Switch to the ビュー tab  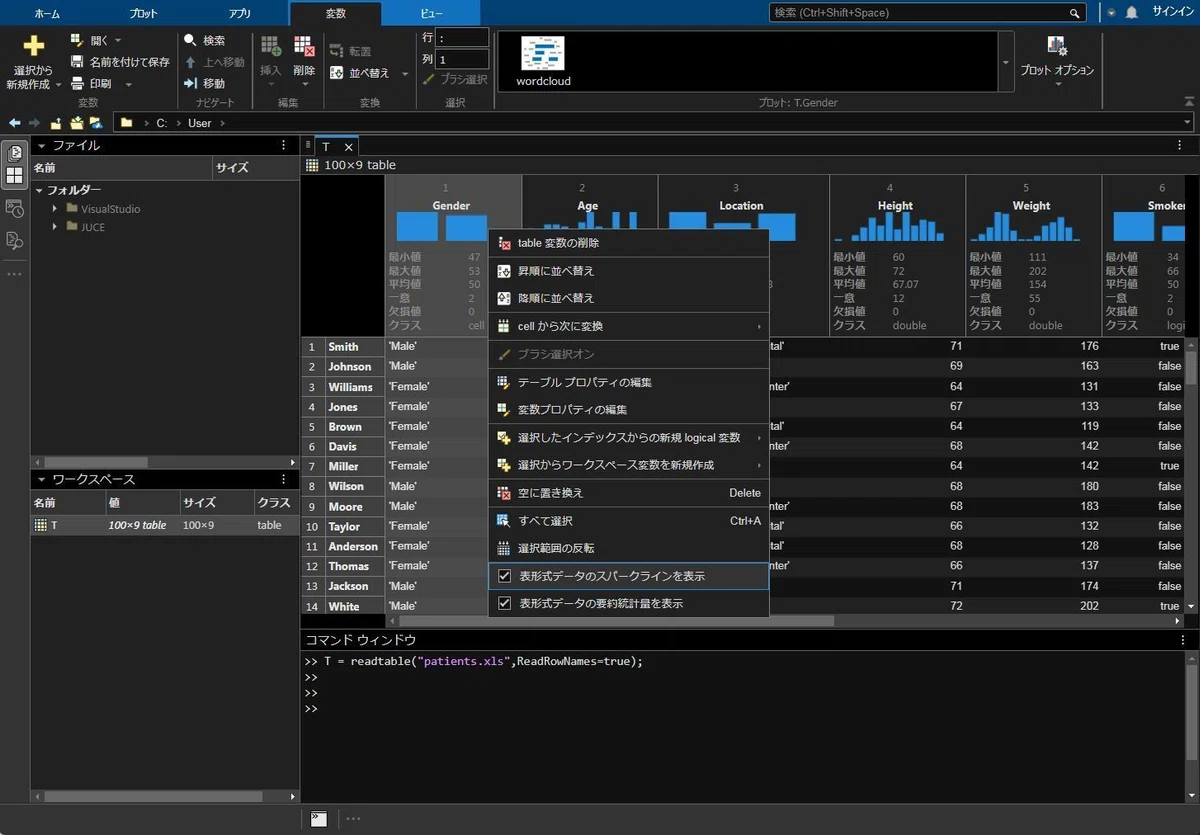click(x=432, y=13)
